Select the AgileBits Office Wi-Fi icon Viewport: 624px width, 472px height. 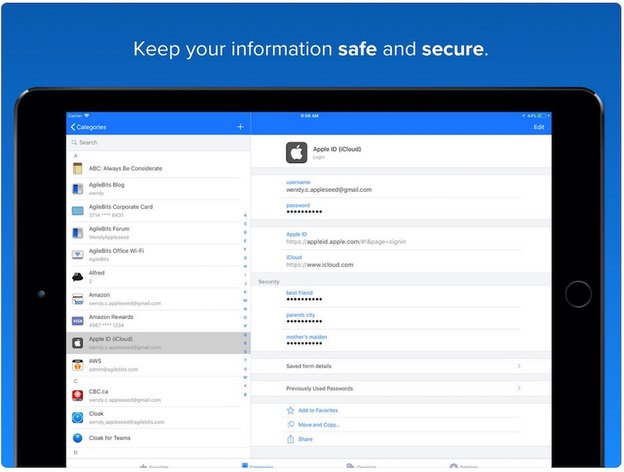77,254
